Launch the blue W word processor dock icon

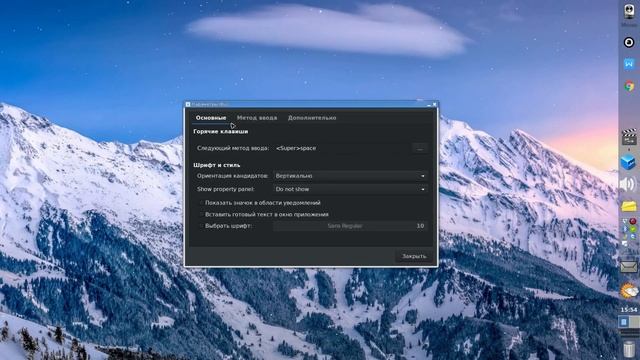629,64
